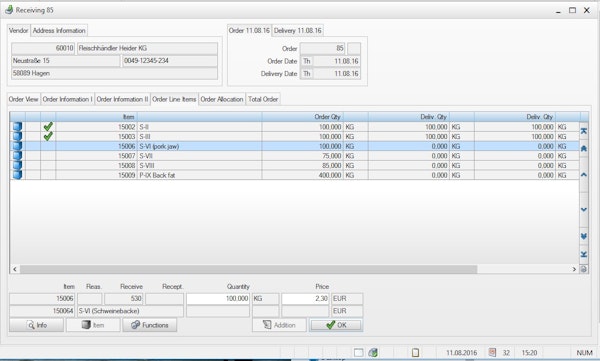Click the blue cube icon beside 15009 P-IX Back fat

17,175
